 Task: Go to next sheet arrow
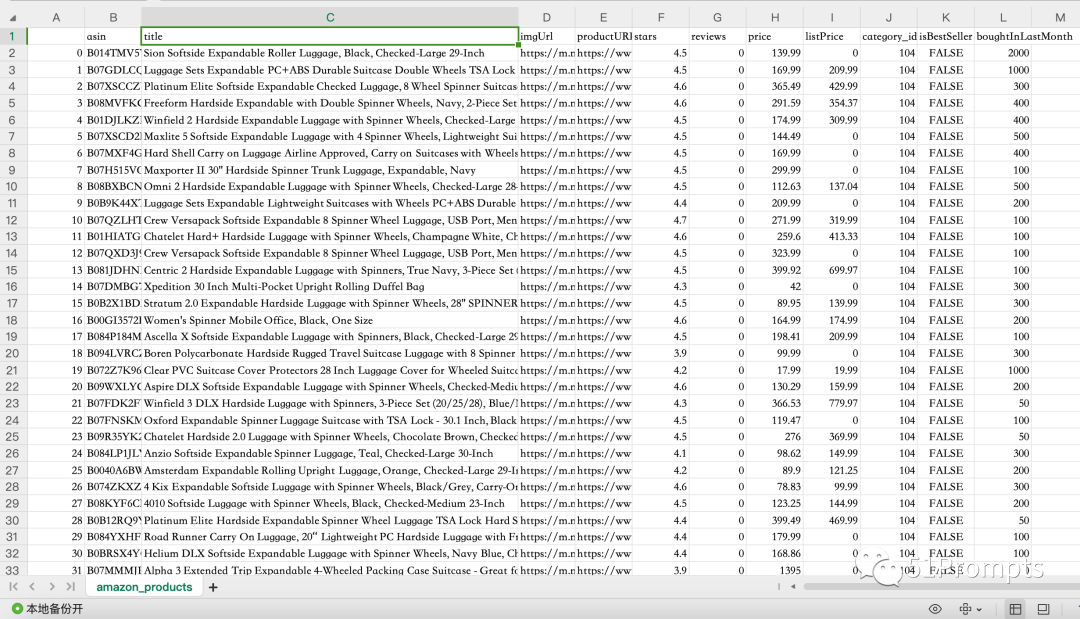[52, 587]
